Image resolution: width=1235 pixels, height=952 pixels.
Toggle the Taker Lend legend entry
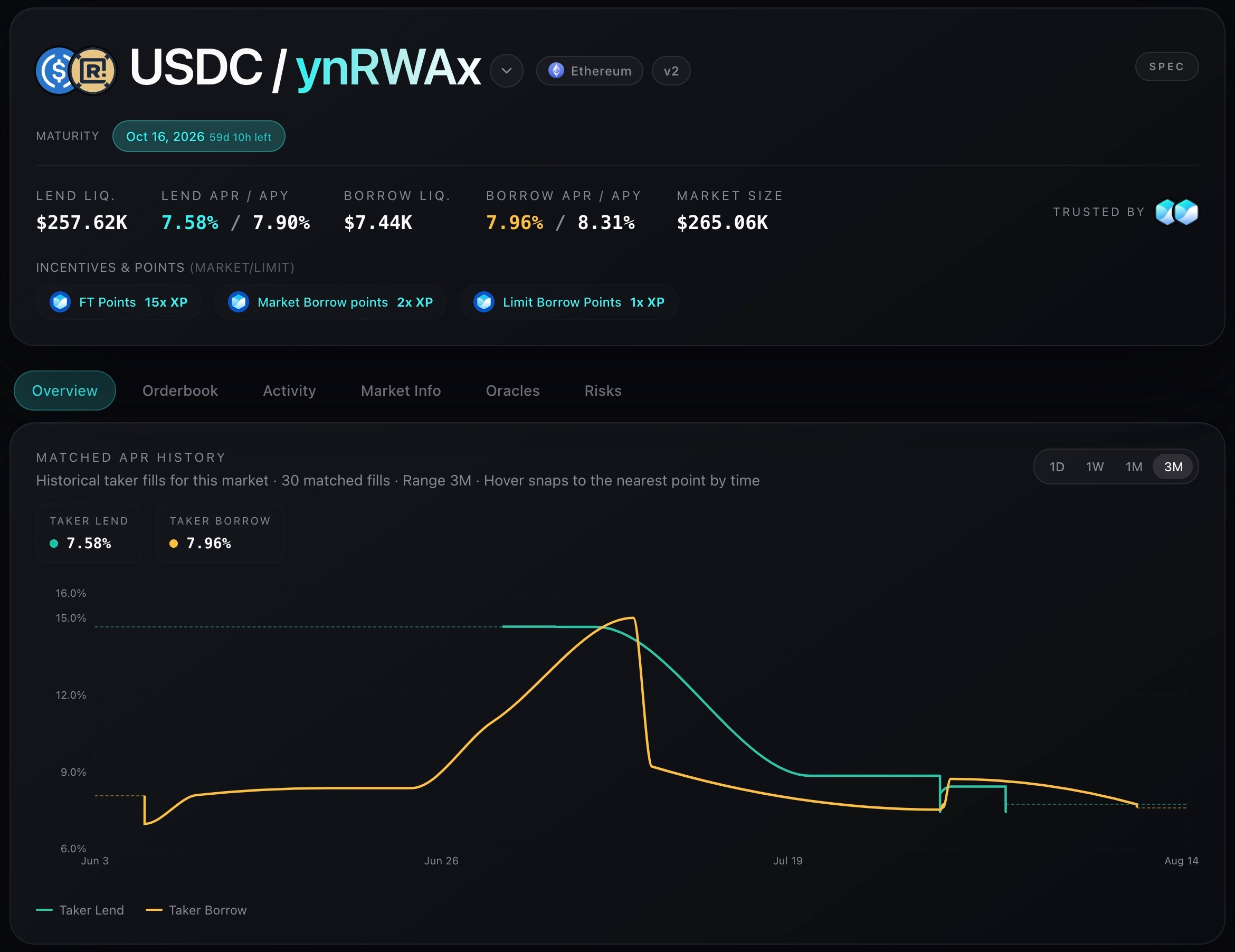click(80, 910)
